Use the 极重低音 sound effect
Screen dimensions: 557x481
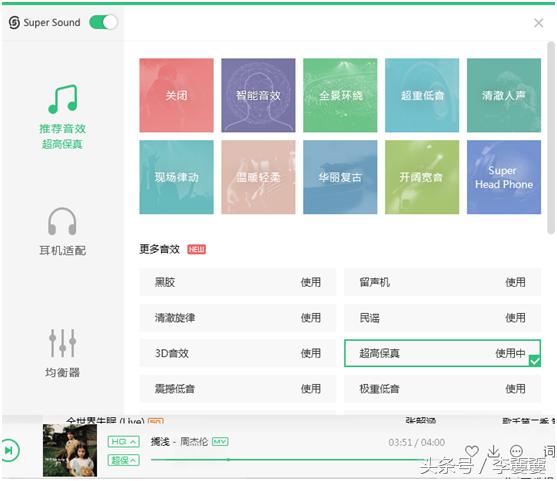[x=515, y=389]
